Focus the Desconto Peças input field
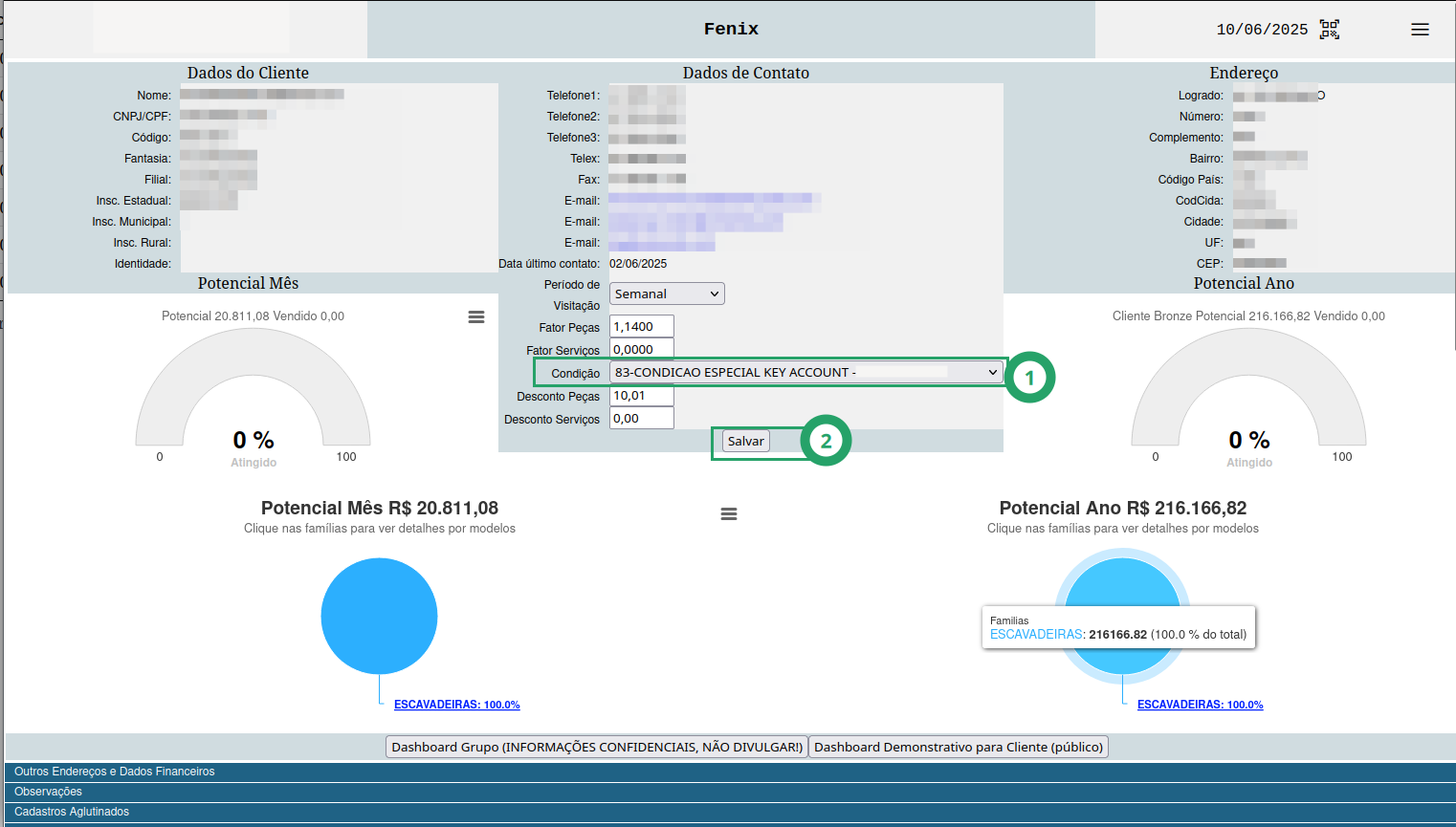 pyautogui.click(x=642, y=395)
